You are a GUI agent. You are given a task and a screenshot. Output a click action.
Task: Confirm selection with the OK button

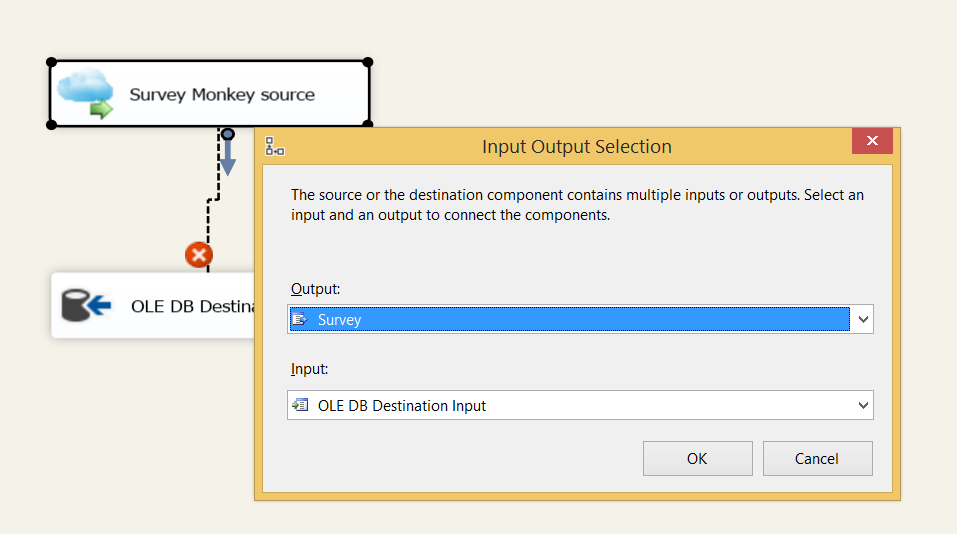698,458
